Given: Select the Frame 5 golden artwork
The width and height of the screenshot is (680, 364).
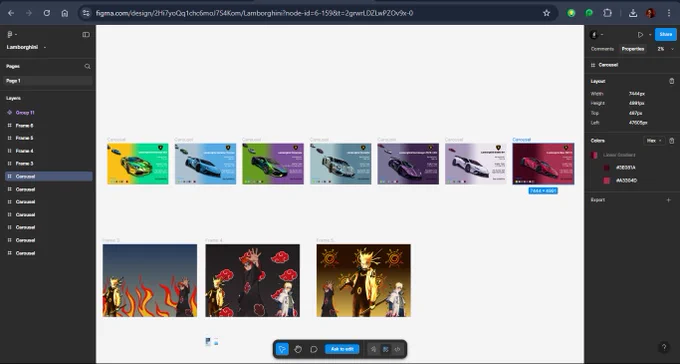Looking at the screenshot, I should (x=363, y=280).
